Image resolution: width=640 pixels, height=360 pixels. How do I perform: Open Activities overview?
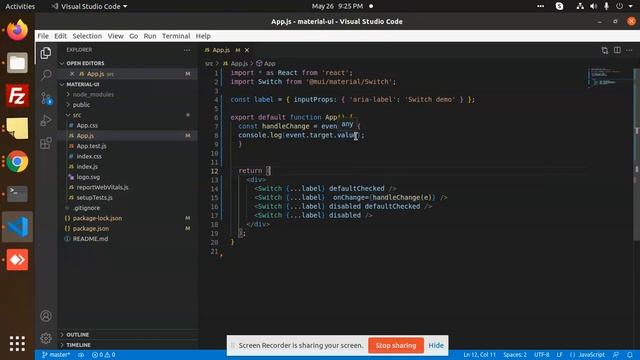[x=20, y=6]
